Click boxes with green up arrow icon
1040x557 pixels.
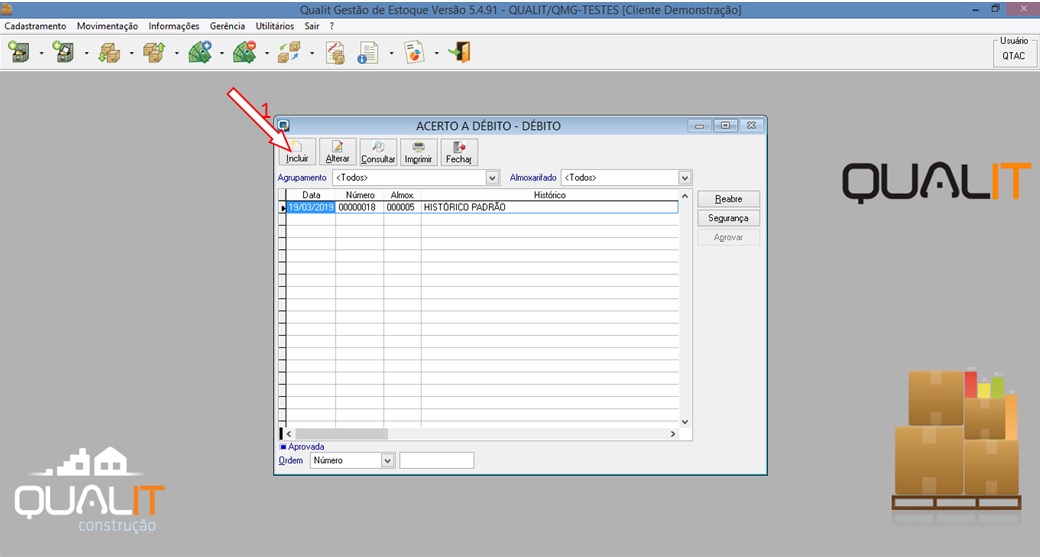[x=154, y=52]
